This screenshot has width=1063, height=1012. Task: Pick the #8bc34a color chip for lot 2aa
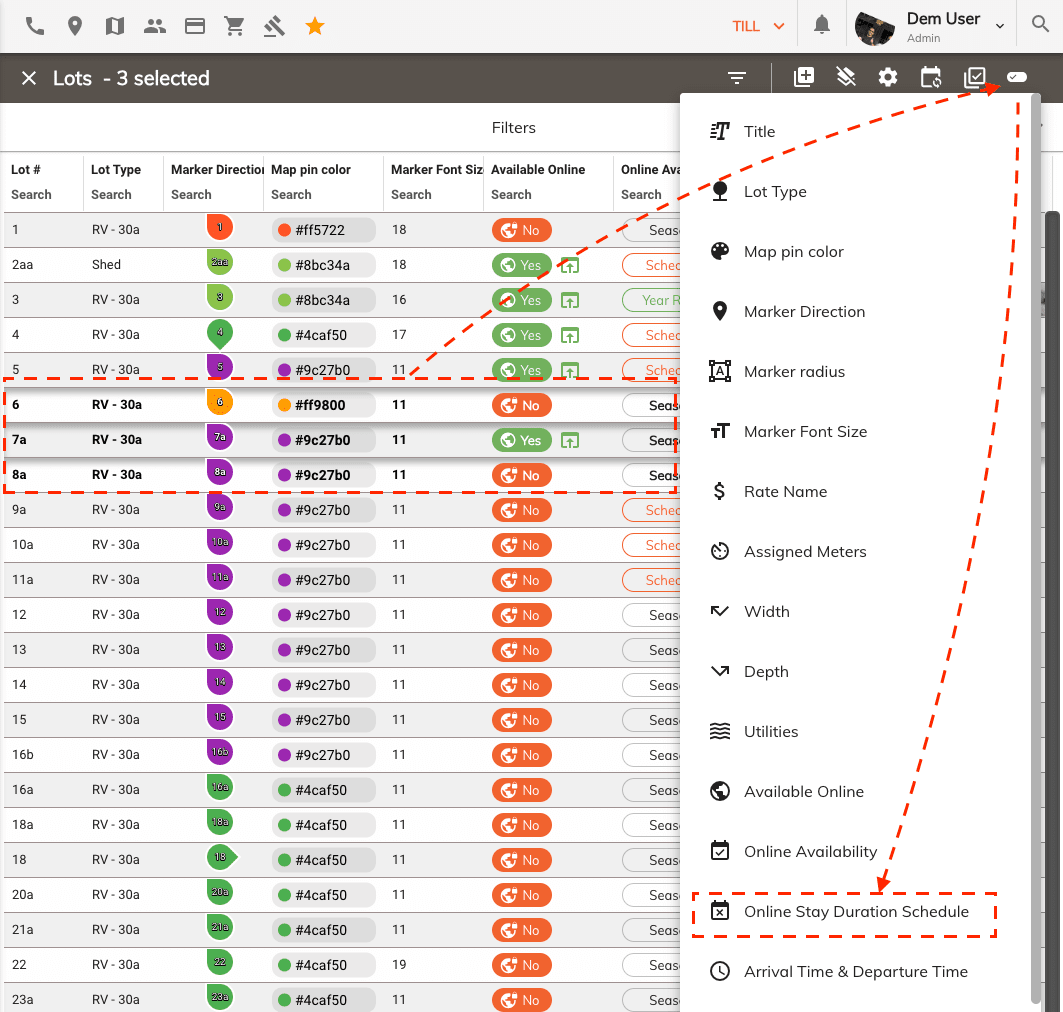[x=324, y=266]
